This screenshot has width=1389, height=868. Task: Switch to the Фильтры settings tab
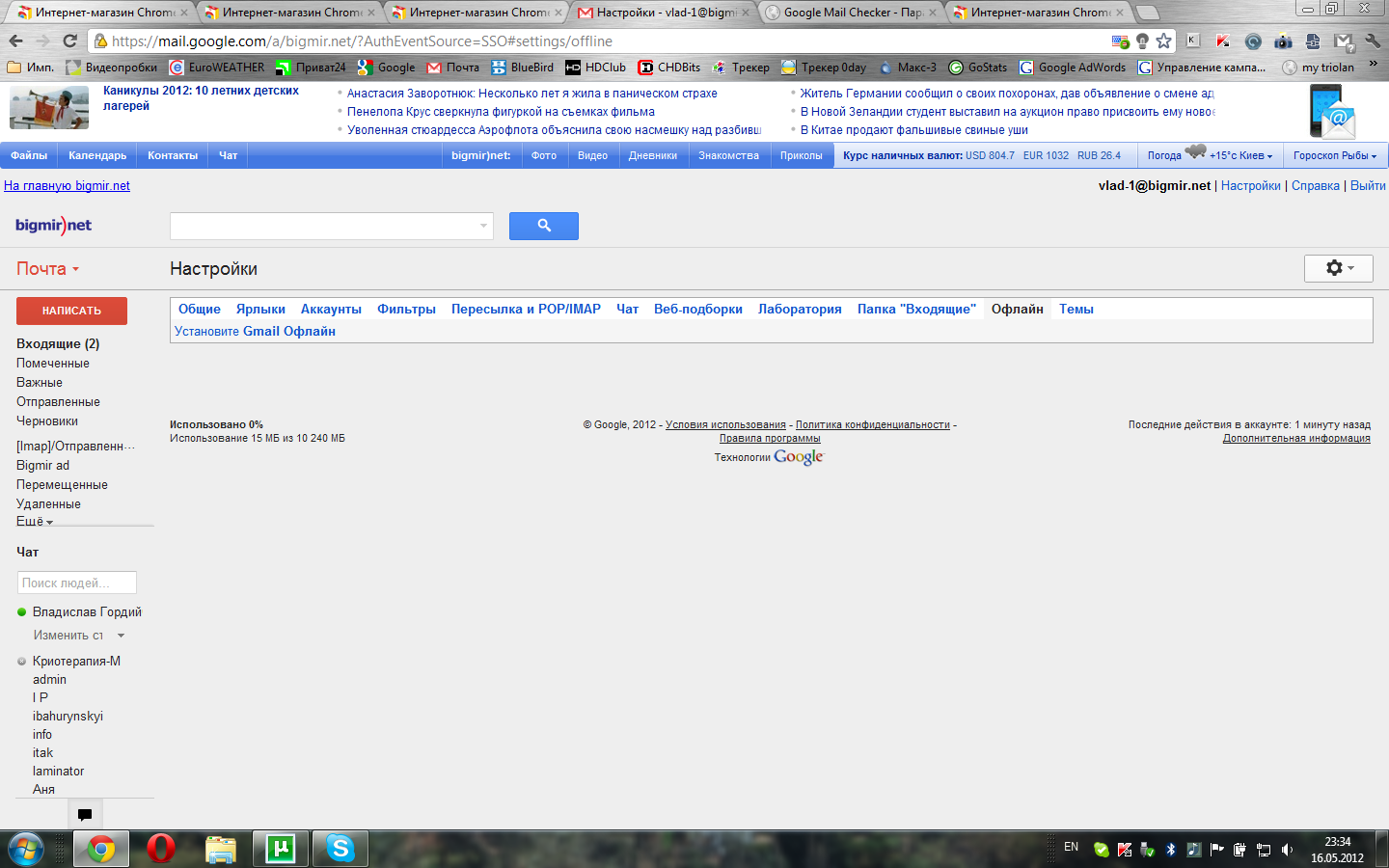tap(406, 309)
